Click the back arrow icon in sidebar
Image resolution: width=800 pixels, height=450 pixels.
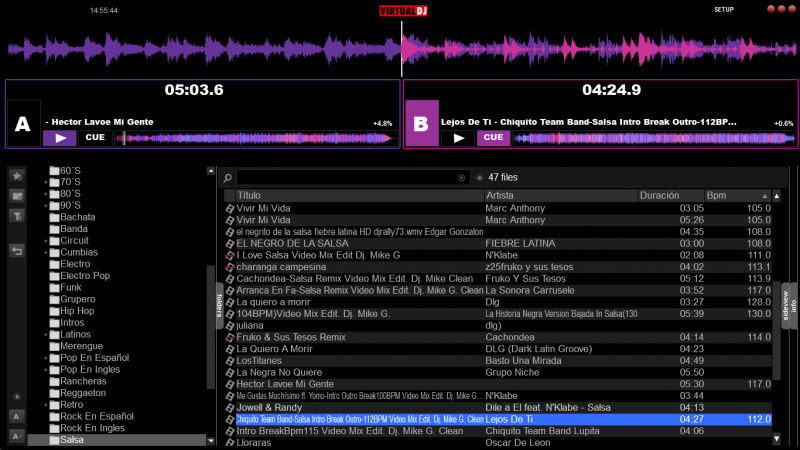tap(17, 250)
